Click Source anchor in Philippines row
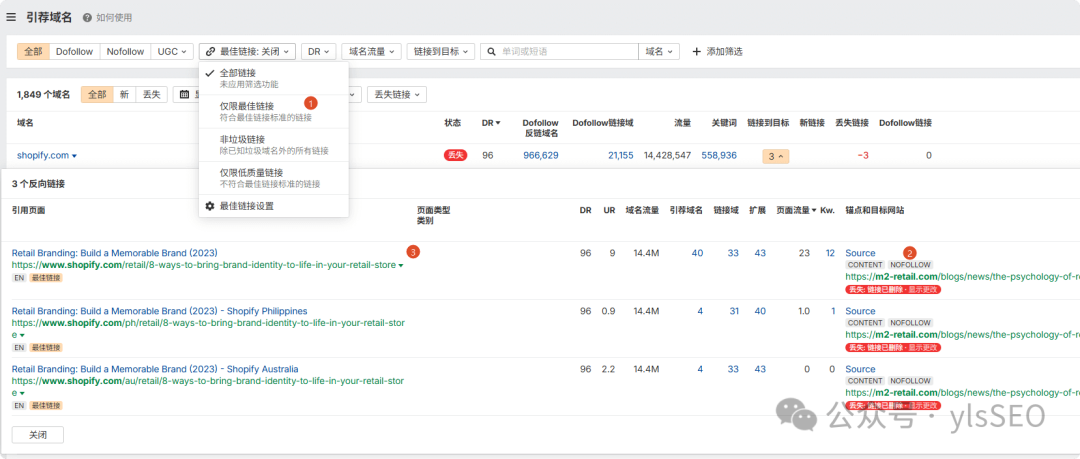This screenshot has width=1080, height=459. (860, 311)
